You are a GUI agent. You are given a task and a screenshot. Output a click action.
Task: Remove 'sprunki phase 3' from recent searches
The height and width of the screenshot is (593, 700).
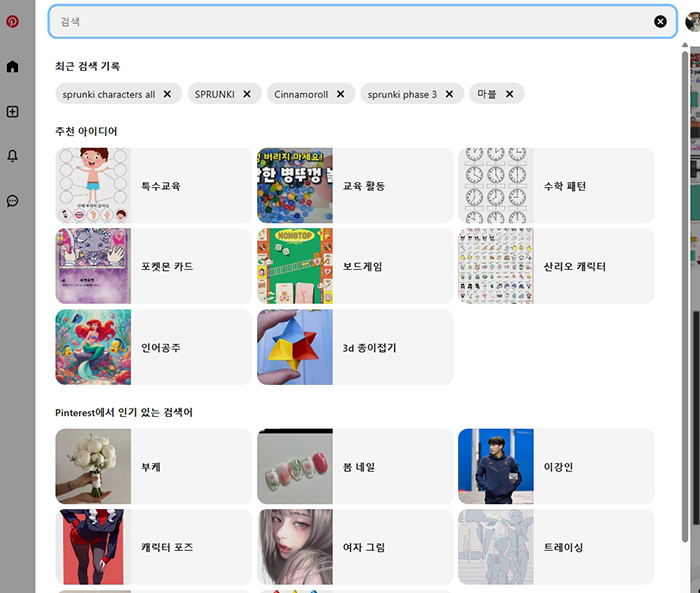tap(449, 94)
